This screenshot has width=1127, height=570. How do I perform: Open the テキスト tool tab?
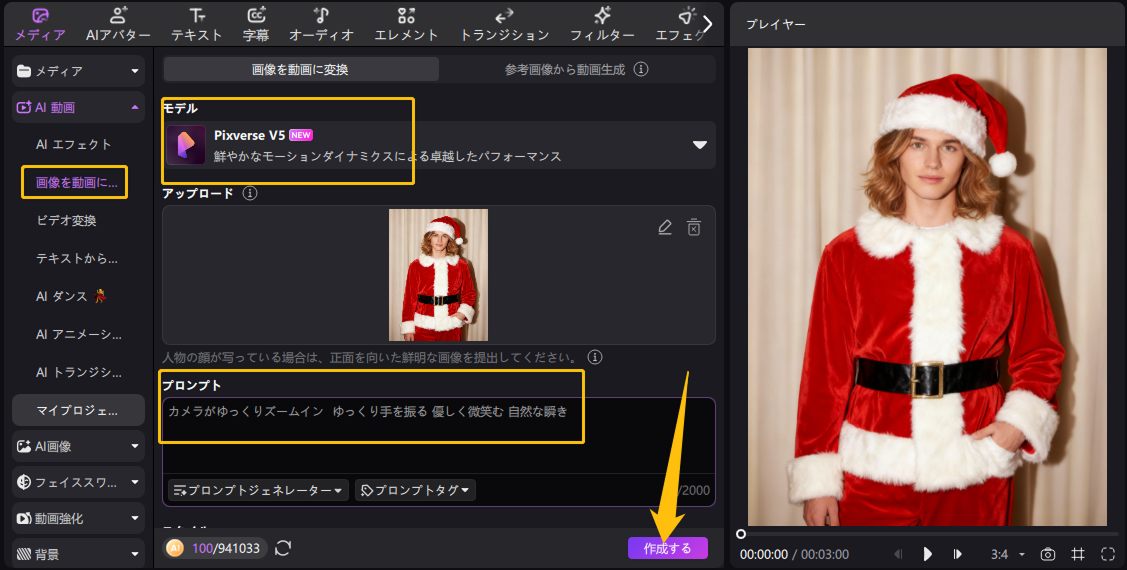(x=197, y=24)
